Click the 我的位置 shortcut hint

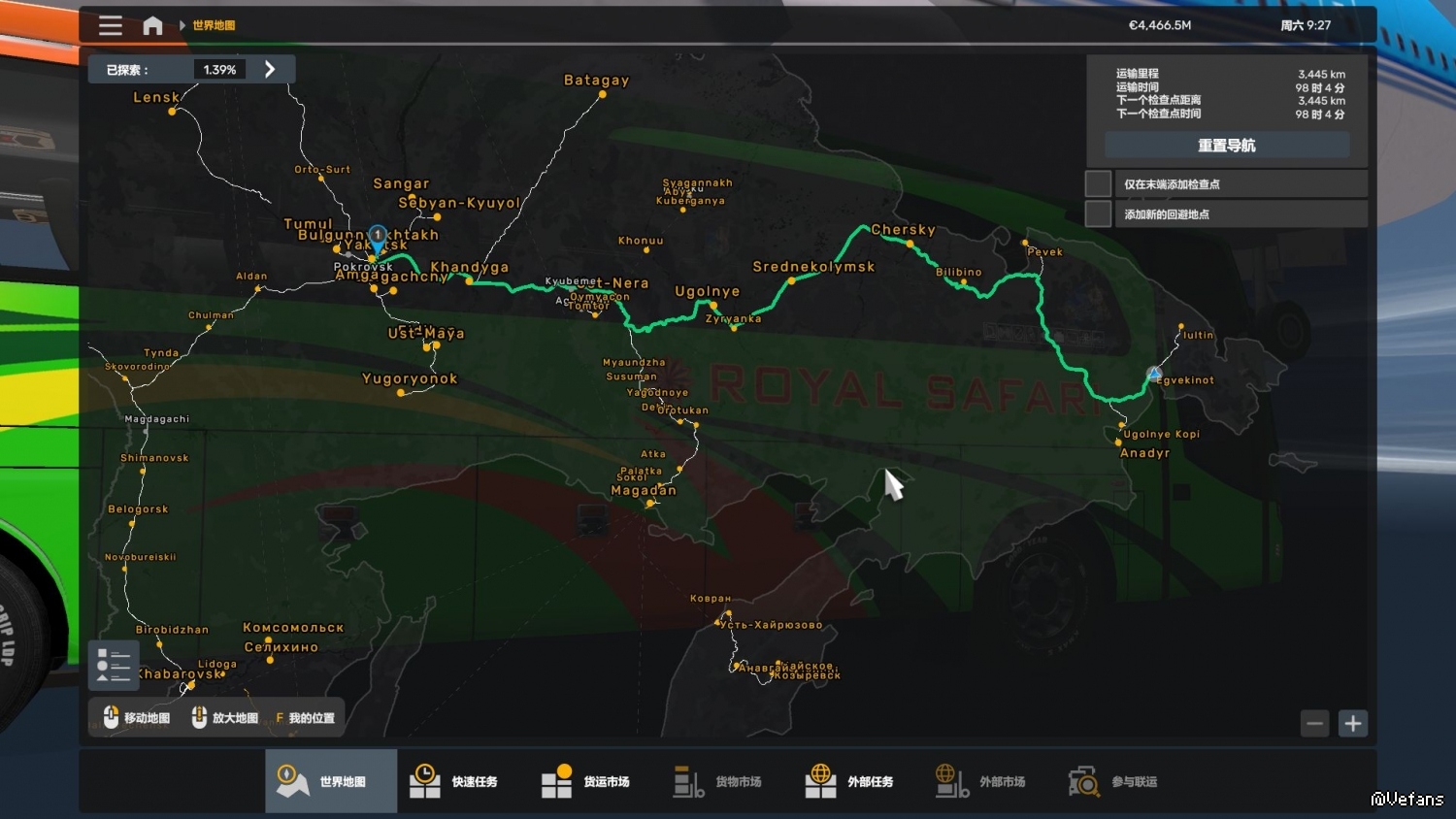point(306,718)
